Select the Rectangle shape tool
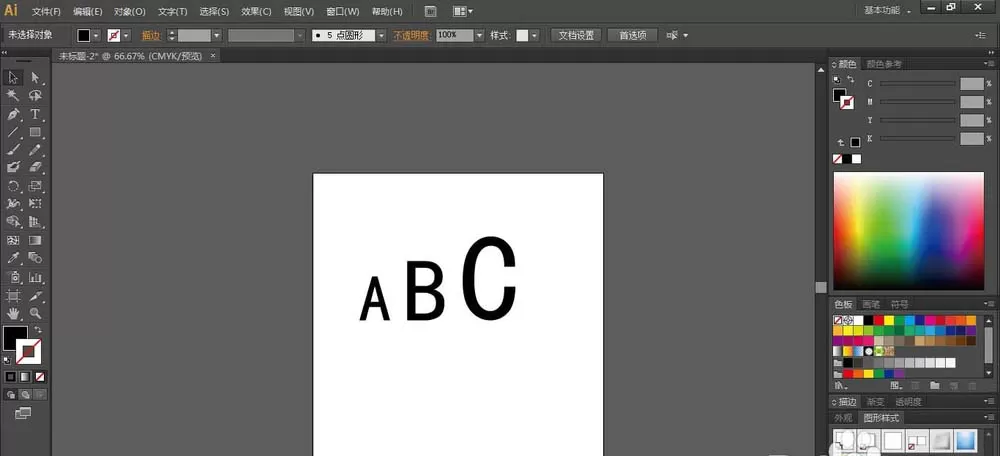Viewport: 1000px width, 456px height. tap(35, 132)
